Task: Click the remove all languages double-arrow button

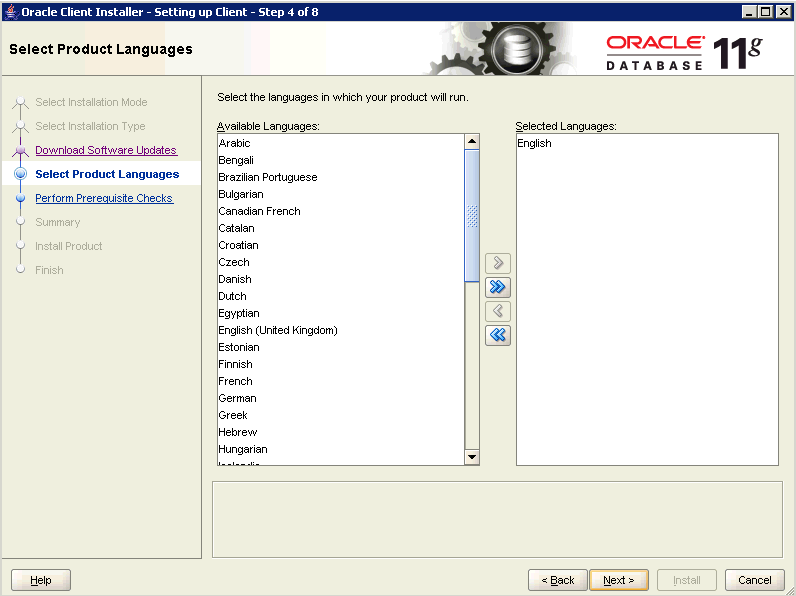Action: [x=497, y=336]
